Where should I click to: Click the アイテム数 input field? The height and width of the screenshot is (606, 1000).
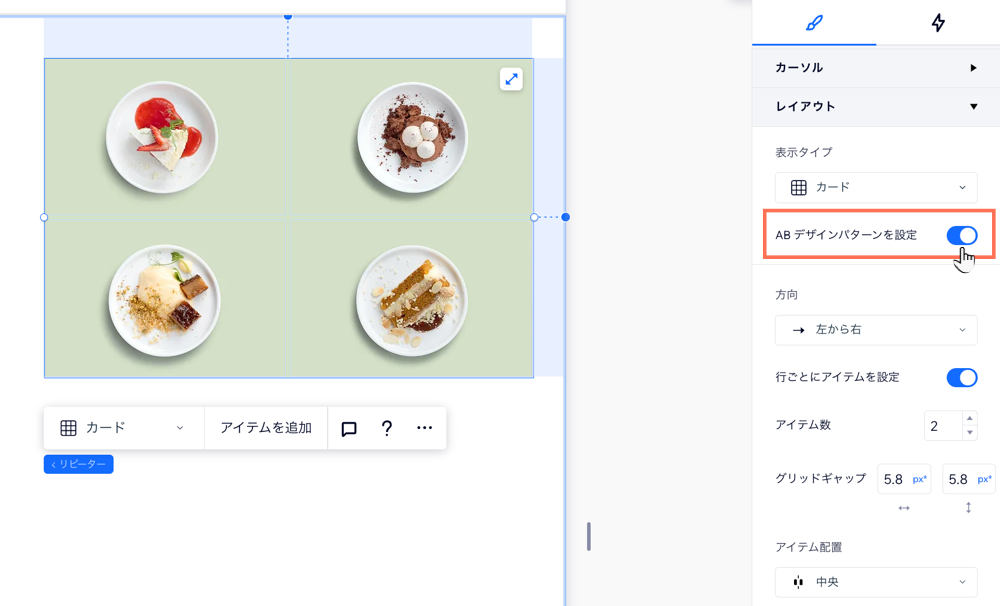click(943, 426)
